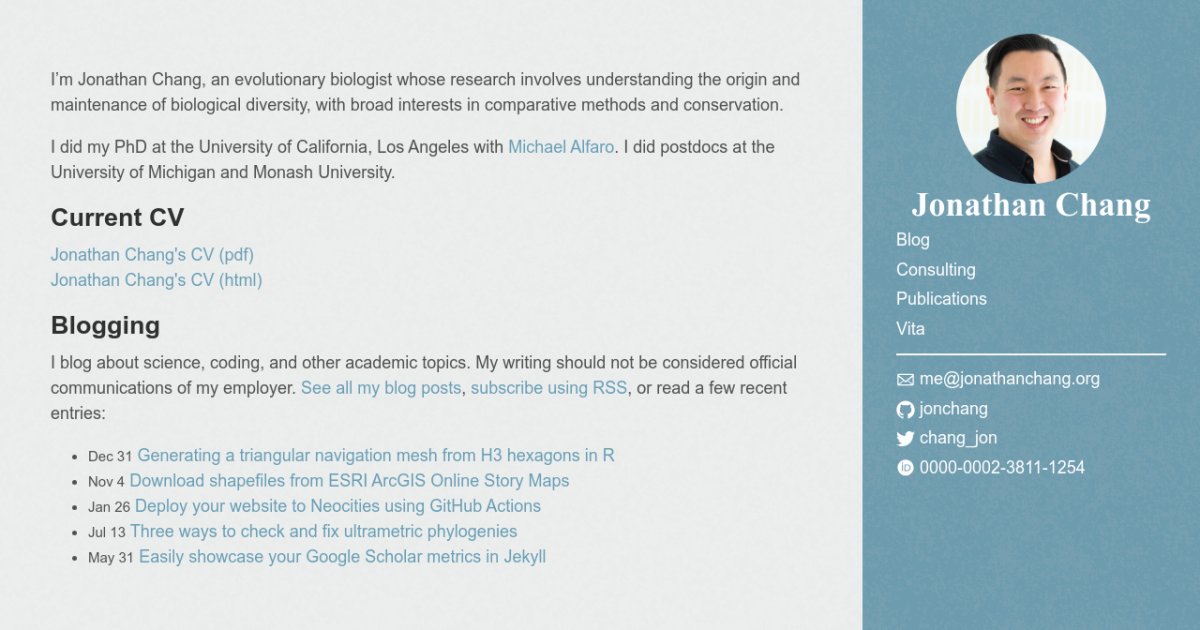1200x630 pixels.
Task: Go to the Publications page
Action: 941,298
